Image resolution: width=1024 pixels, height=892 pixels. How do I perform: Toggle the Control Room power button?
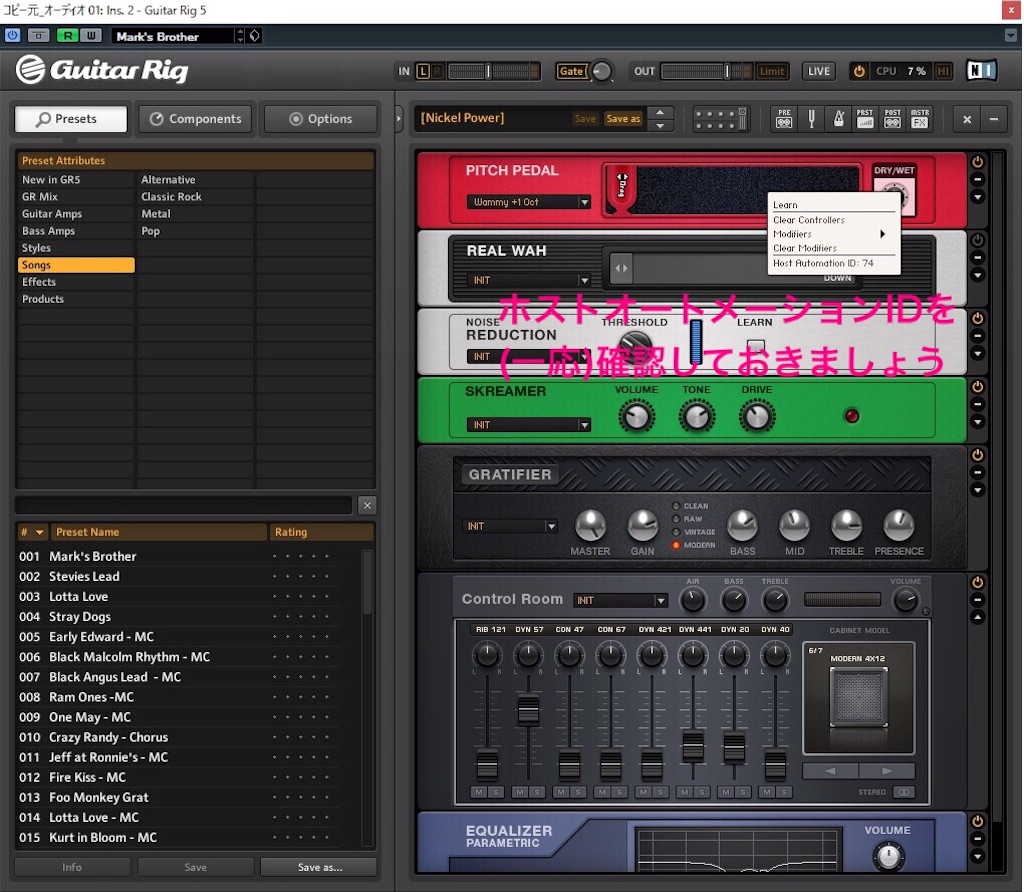tap(978, 582)
